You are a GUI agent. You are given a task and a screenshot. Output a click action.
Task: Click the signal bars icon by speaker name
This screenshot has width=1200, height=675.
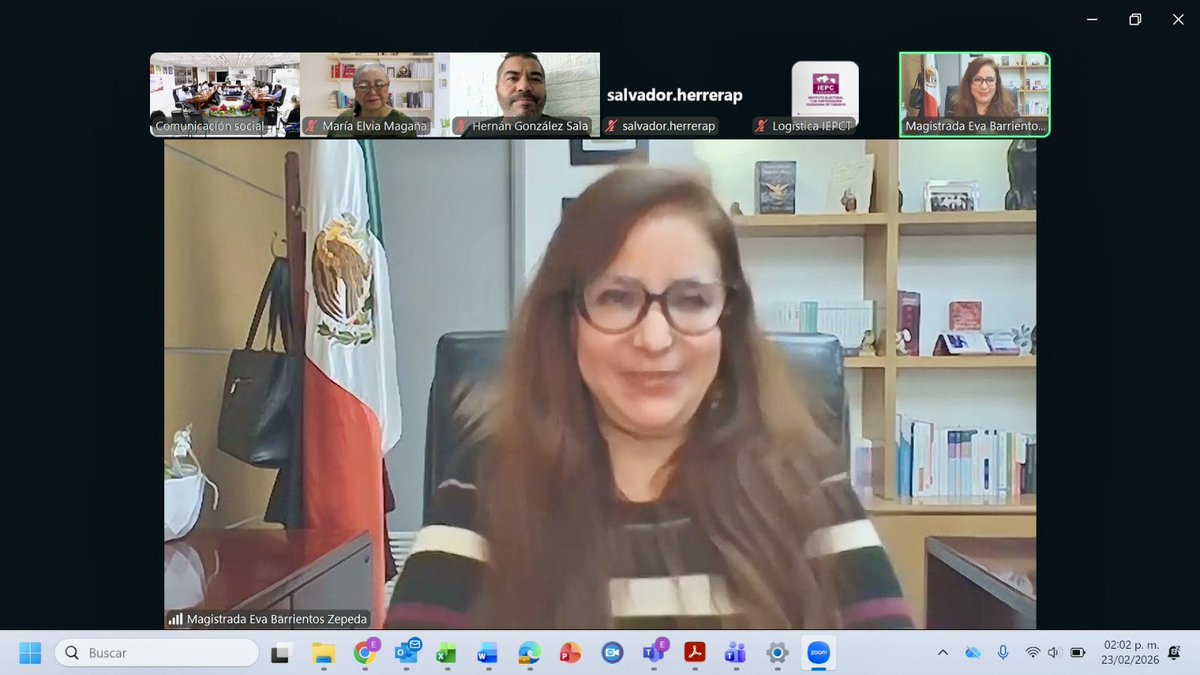(175, 619)
